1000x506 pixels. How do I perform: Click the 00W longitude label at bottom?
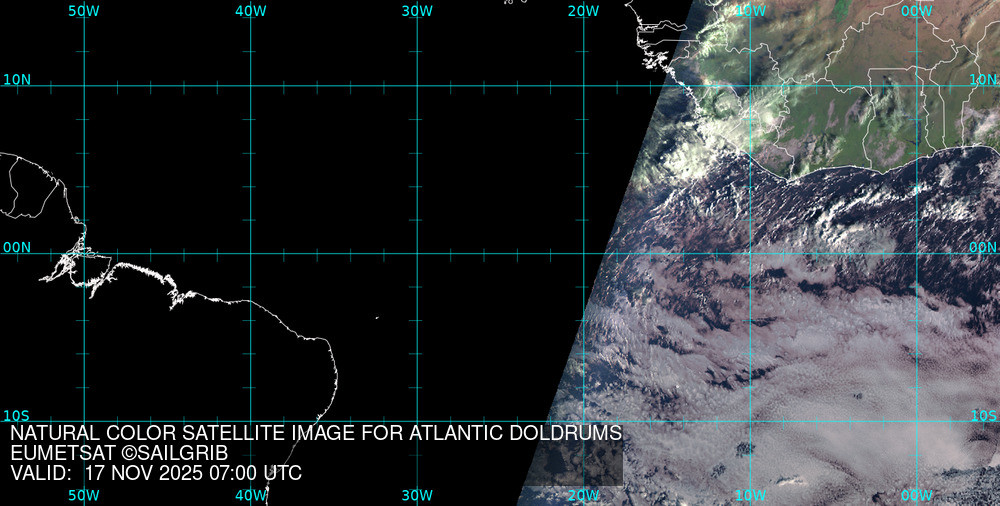(916, 495)
